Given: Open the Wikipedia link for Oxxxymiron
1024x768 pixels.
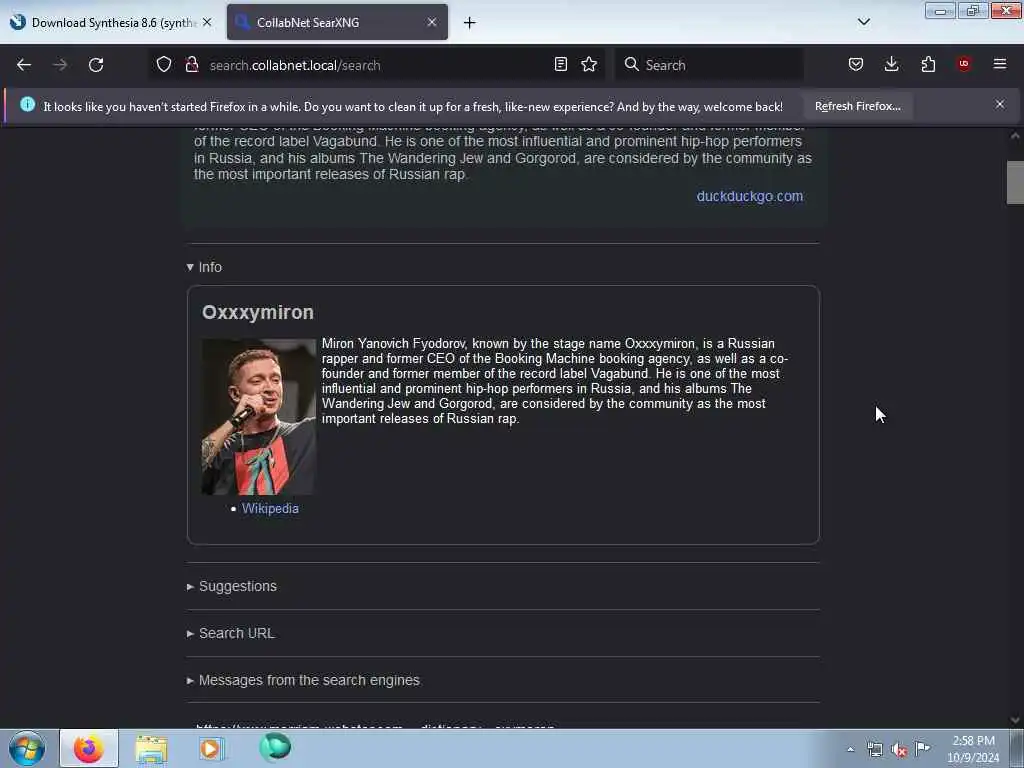Looking at the screenshot, I should [270, 508].
